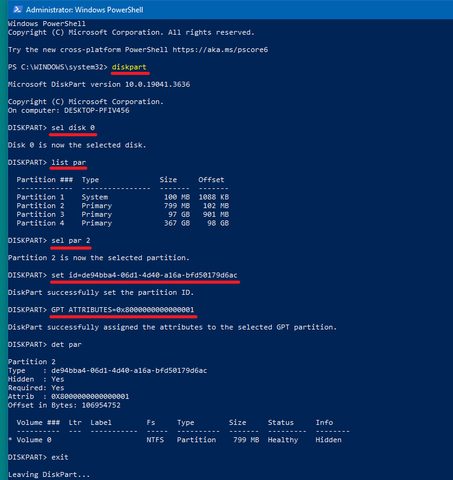This screenshot has height=480, width=453.
Task: Click the 'Leaving DiskPart...' line
Action: 49,474
